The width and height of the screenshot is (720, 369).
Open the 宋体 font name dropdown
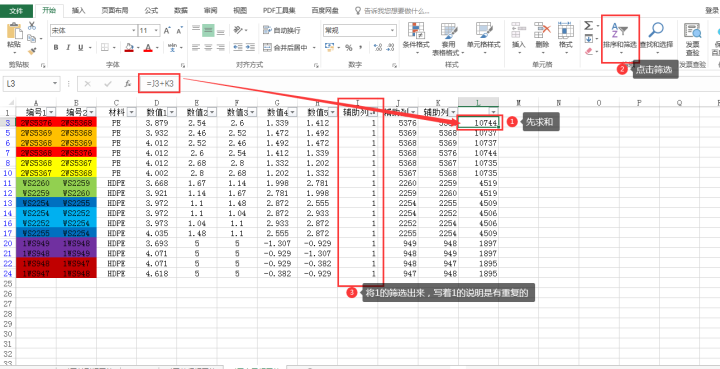pyautogui.click(x=134, y=31)
